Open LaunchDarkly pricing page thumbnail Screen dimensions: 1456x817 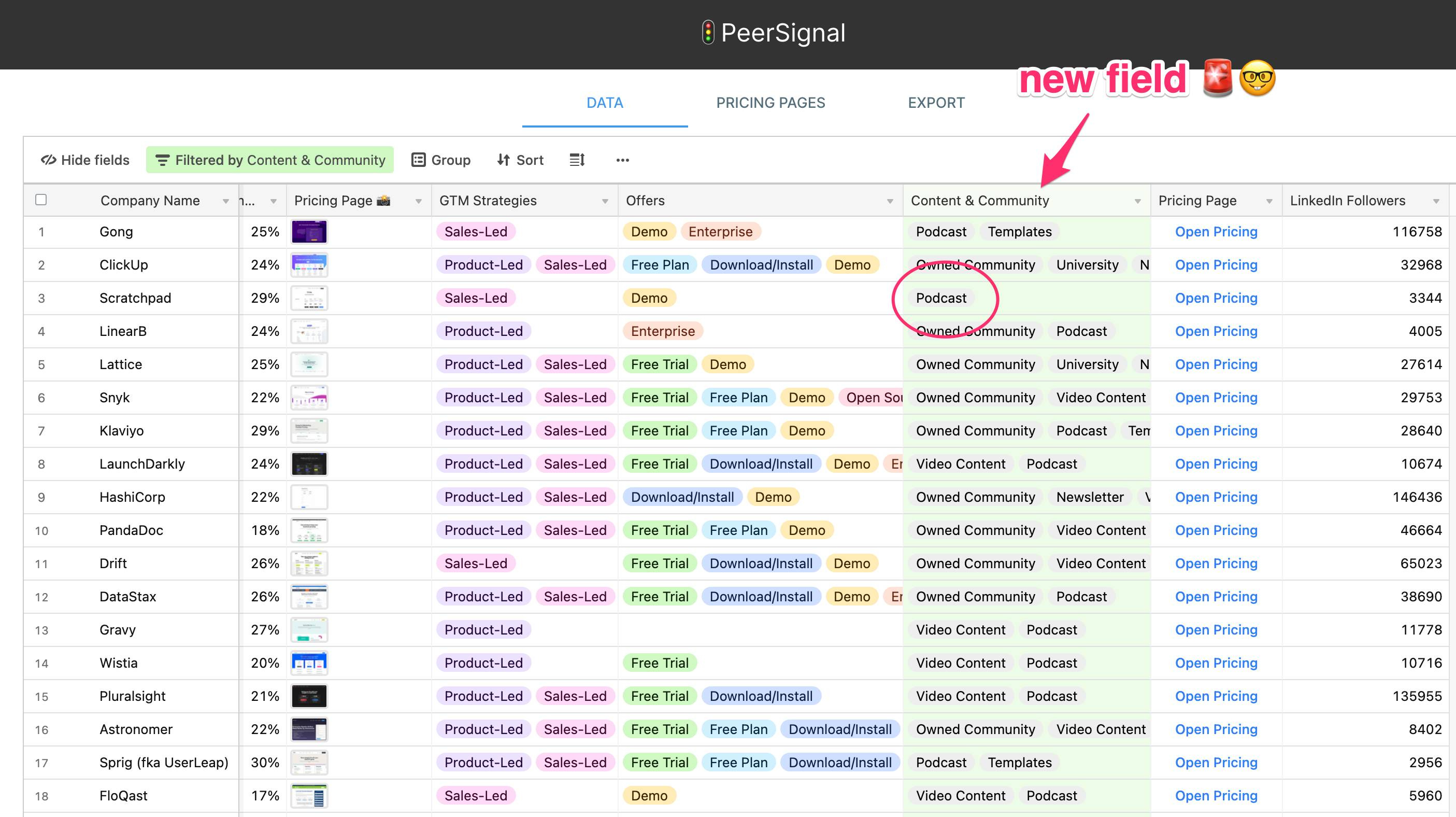(x=309, y=463)
